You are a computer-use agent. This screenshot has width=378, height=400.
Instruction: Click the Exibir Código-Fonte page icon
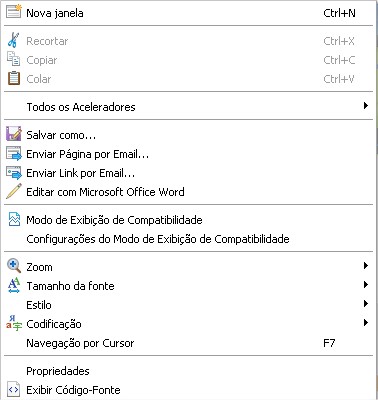coord(14,389)
